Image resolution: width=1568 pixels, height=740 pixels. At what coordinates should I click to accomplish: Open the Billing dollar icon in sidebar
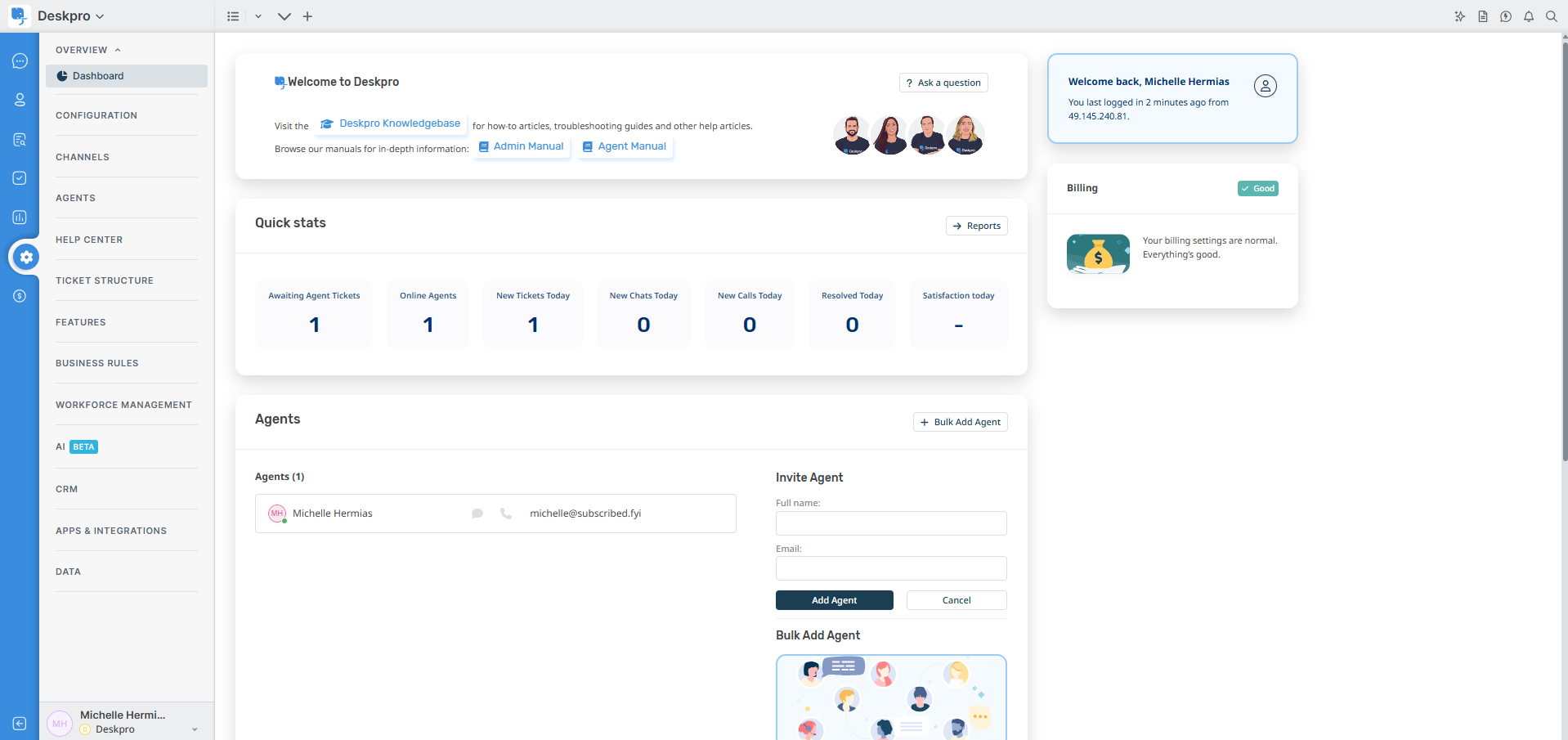(x=20, y=296)
